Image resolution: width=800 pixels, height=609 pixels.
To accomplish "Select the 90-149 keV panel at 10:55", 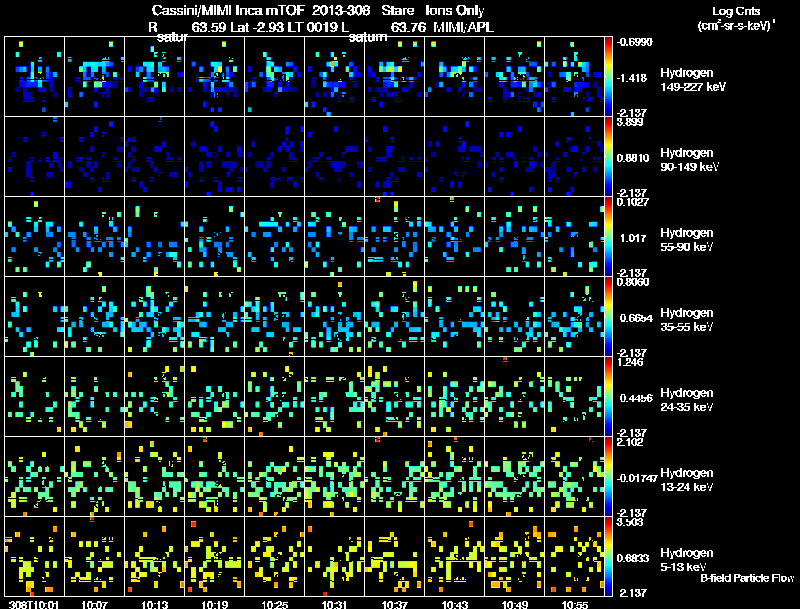I will [x=574, y=157].
